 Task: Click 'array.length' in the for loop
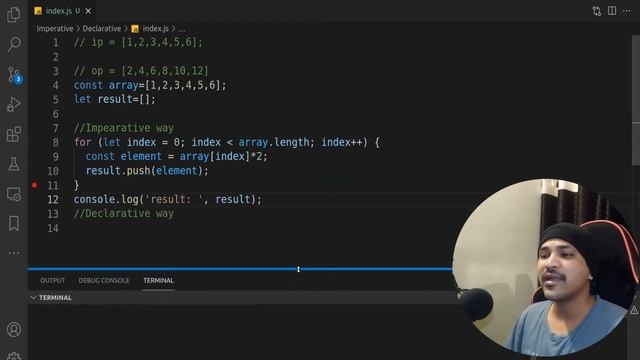click(x=274, y=142)
